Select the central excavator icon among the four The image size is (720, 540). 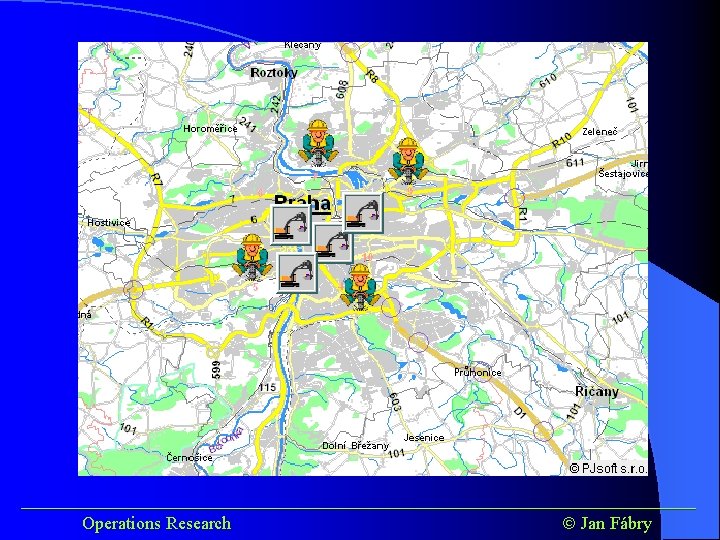(334, 244)
